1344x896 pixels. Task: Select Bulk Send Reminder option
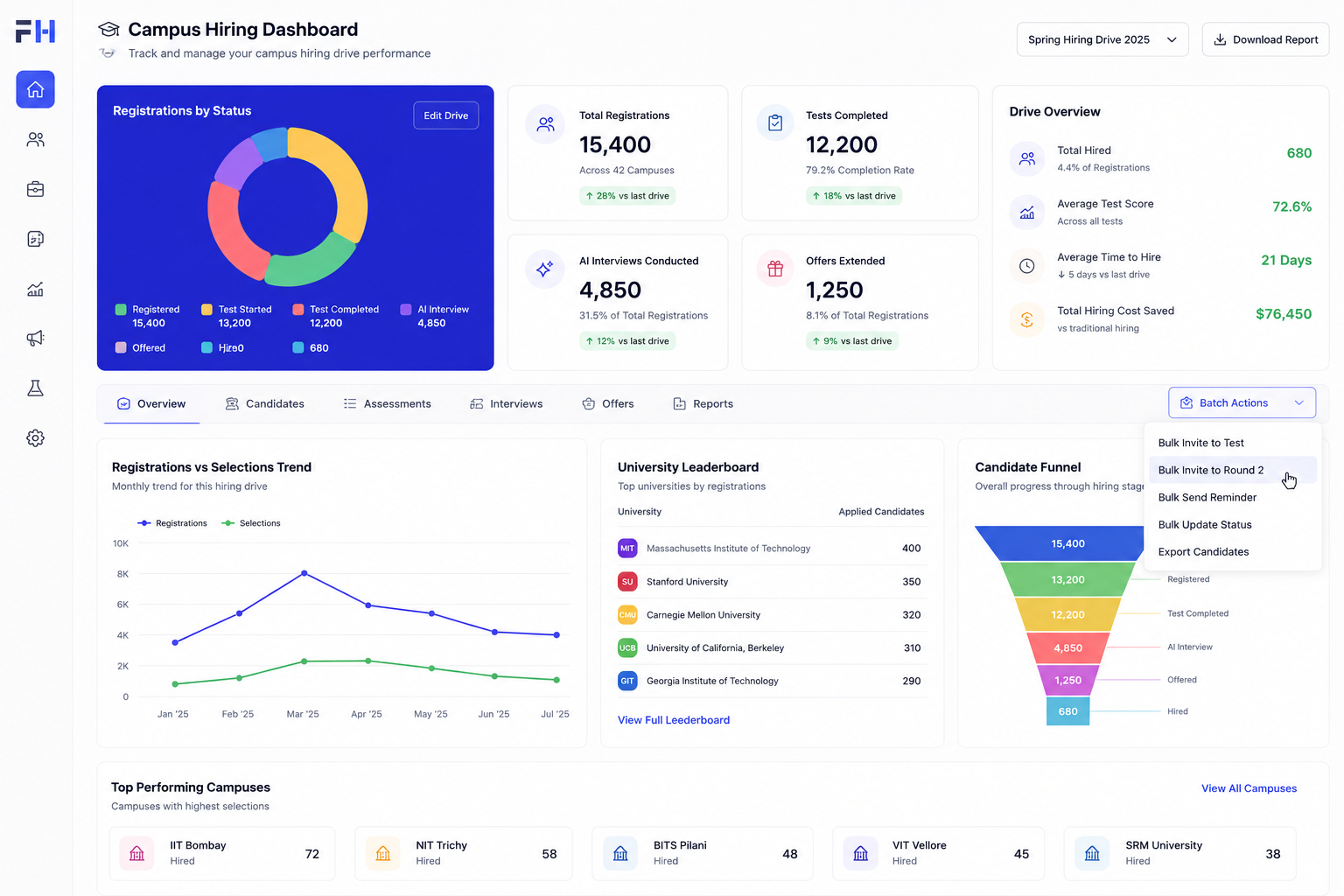(1232, 497)
